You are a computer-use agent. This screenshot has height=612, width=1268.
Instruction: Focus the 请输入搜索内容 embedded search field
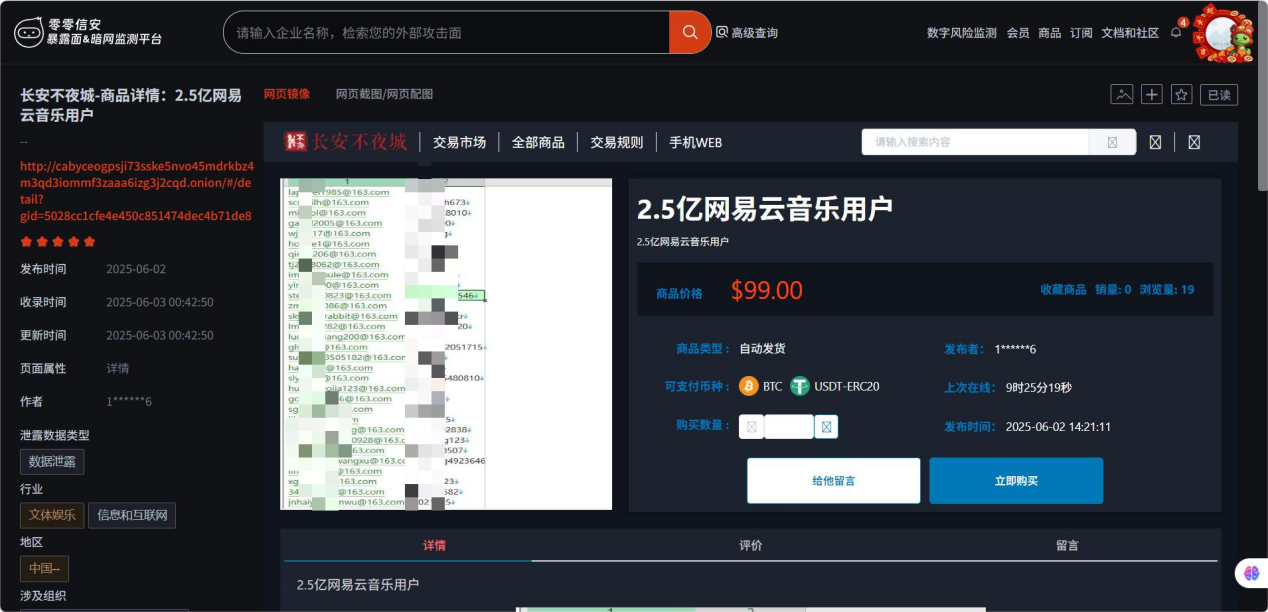[976, 142]
